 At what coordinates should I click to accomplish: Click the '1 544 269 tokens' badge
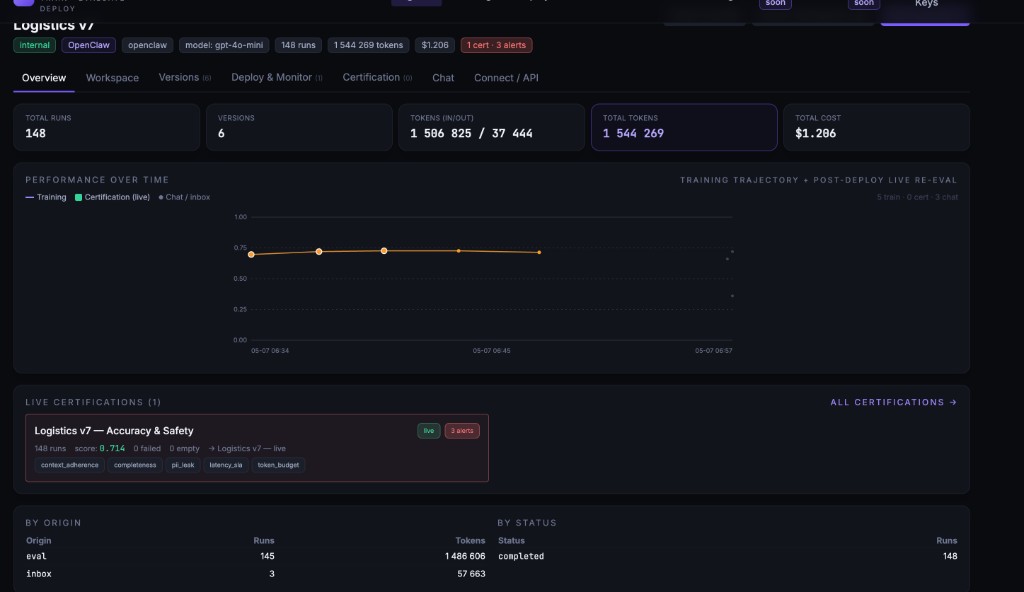(368, 45)
